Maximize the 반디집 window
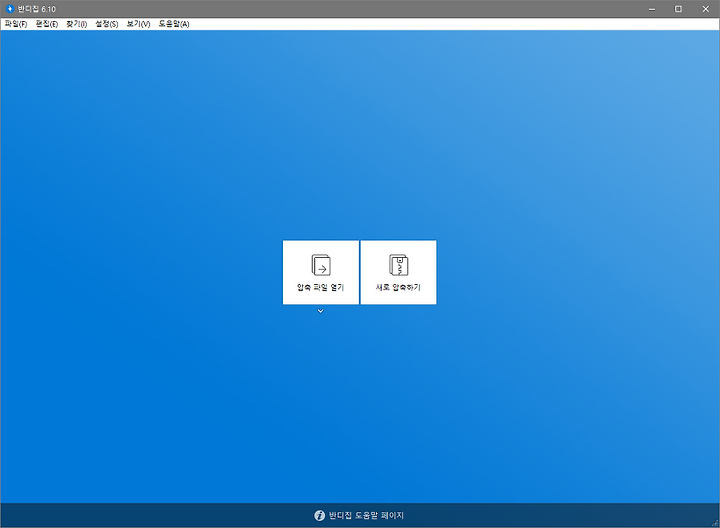Viewport: 720px width, 528px height. (x=678, y=9)
